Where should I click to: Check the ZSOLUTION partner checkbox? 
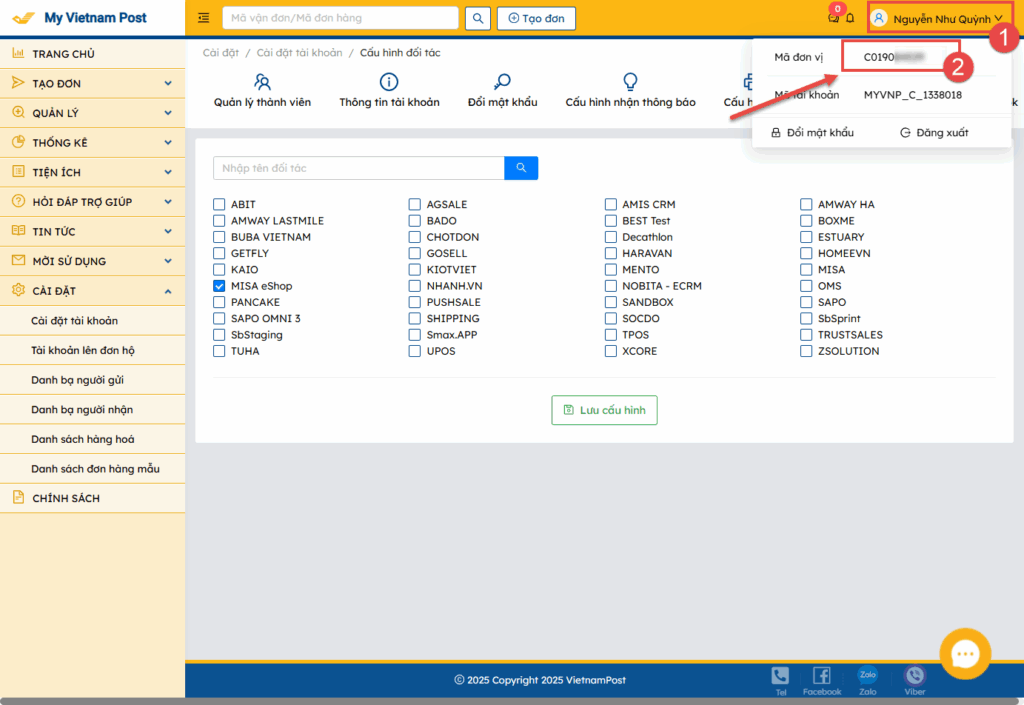(807, 351)
